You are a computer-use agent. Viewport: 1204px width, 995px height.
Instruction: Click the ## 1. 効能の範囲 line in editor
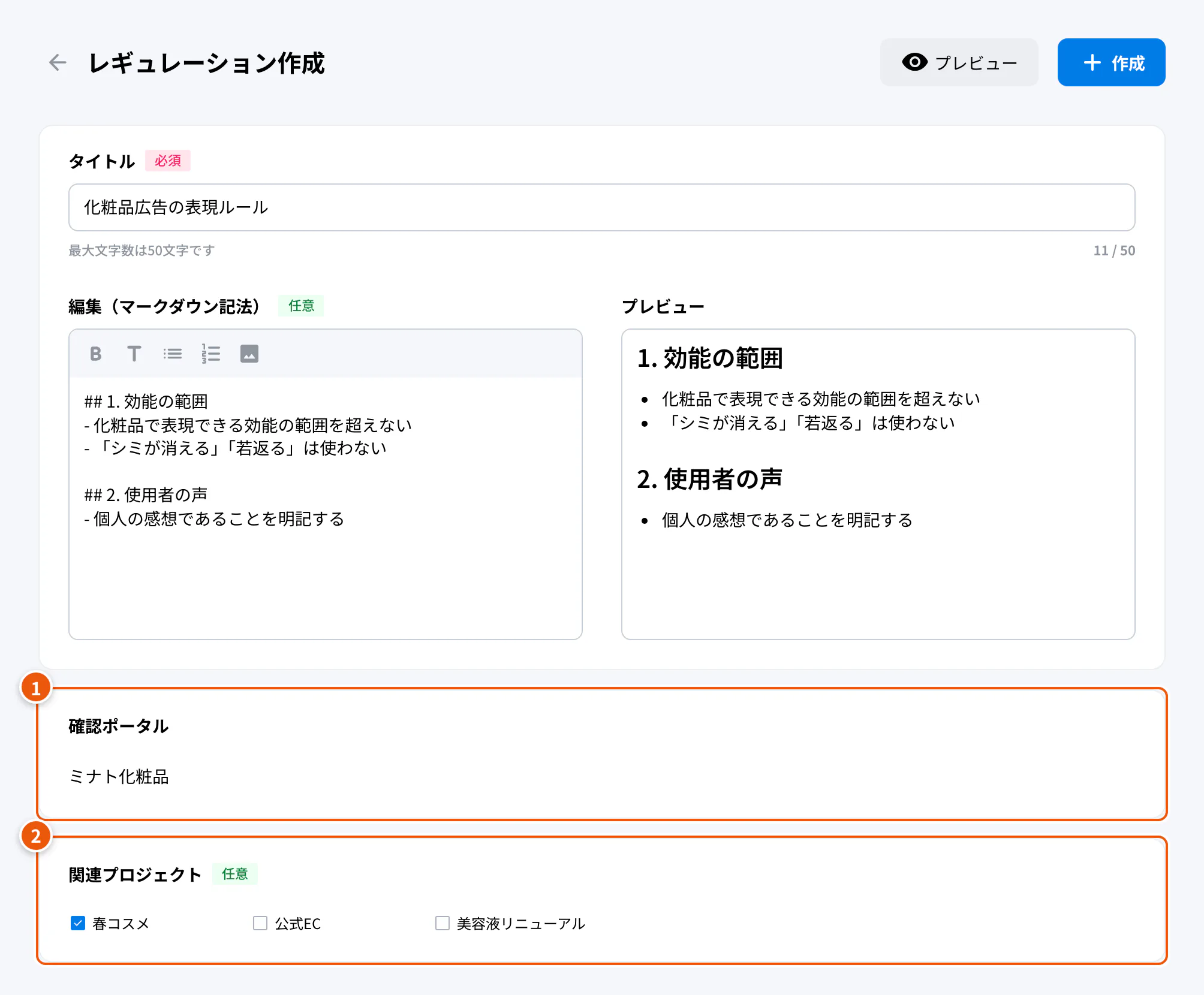[146, 401]
